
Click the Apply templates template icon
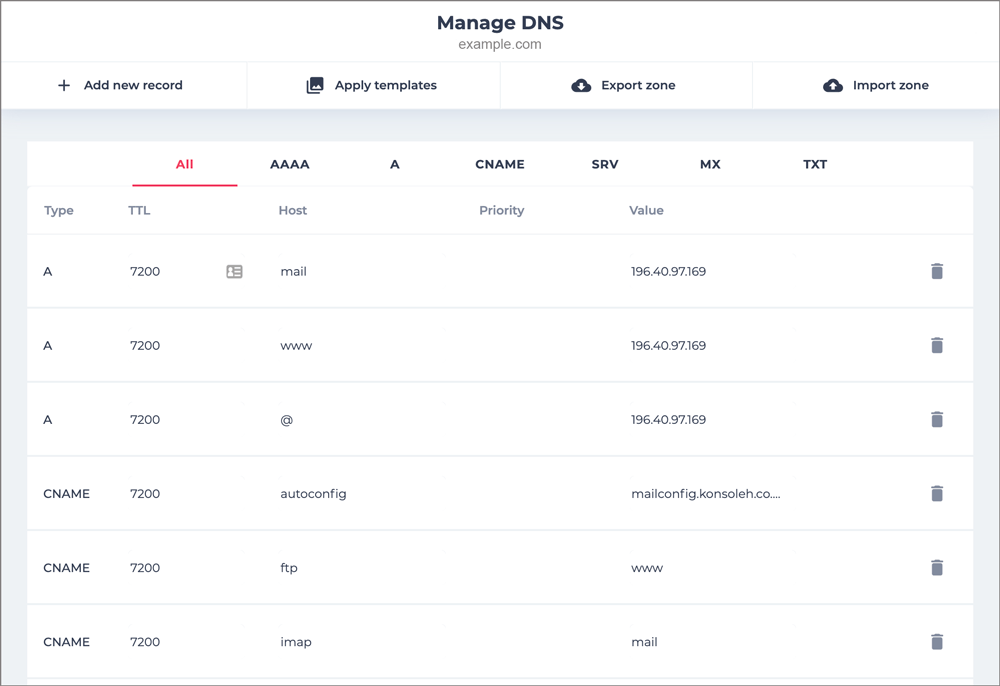[316, 85]
